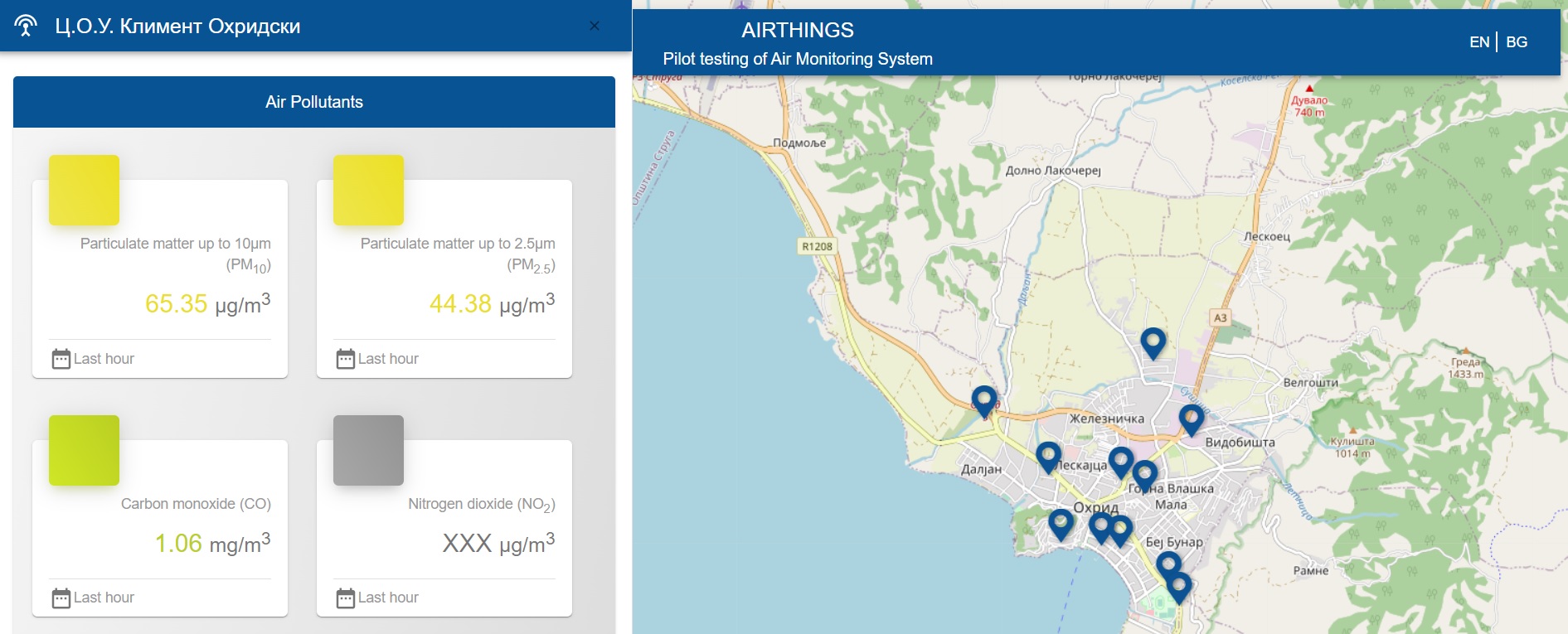
Task: Select the northernmost map marker near A3 road
Action: click(x=1153, y=341)
